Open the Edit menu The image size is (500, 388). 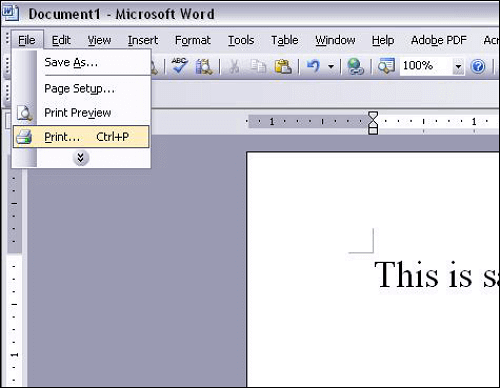pos(61,40)
